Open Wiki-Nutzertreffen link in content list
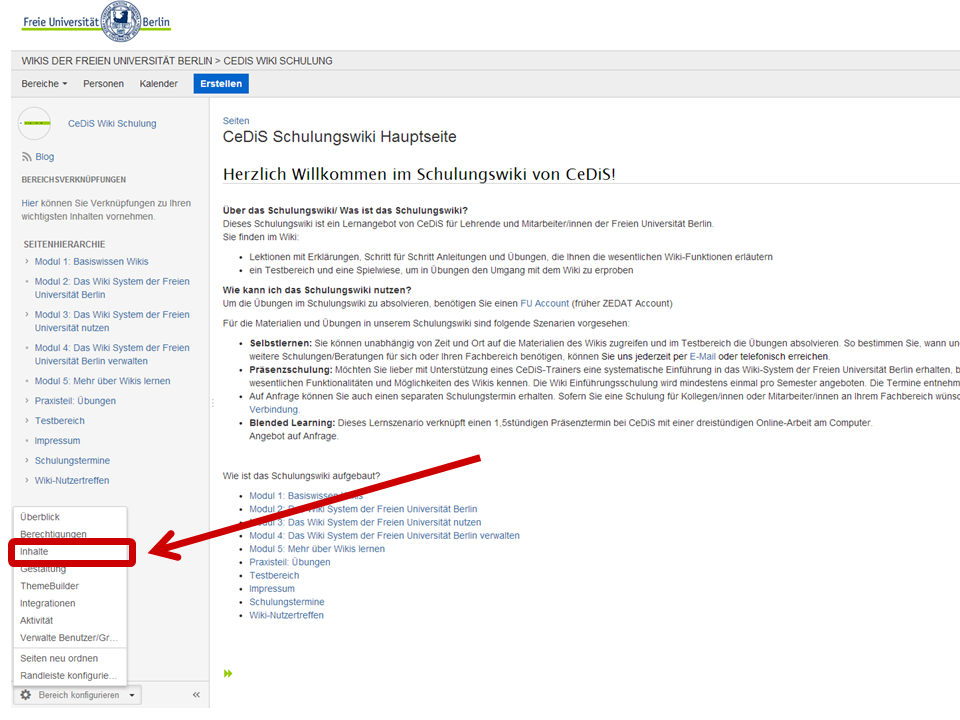The image size is (960, 720). (x=287, y=615)
